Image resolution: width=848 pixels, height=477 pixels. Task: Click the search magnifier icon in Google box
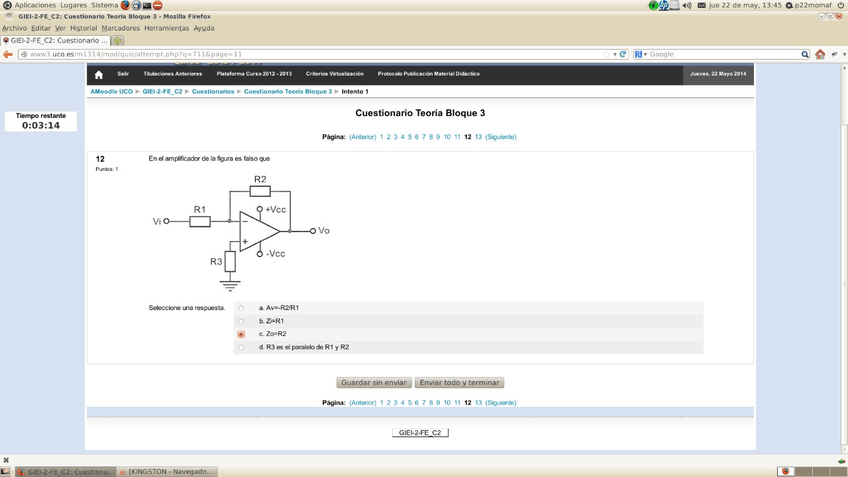click(804, 54)
